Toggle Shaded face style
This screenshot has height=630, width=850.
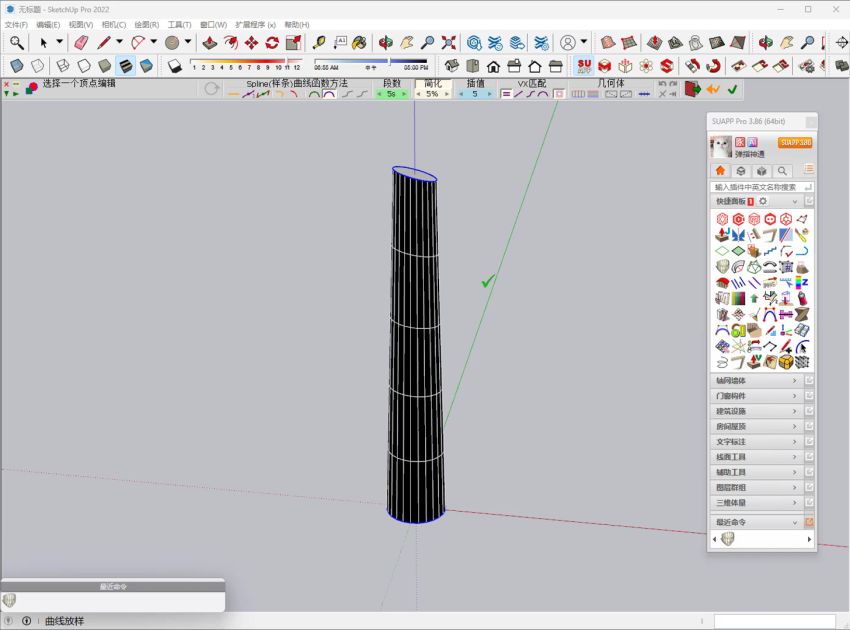pyautogui.click(x=105, y=66)
